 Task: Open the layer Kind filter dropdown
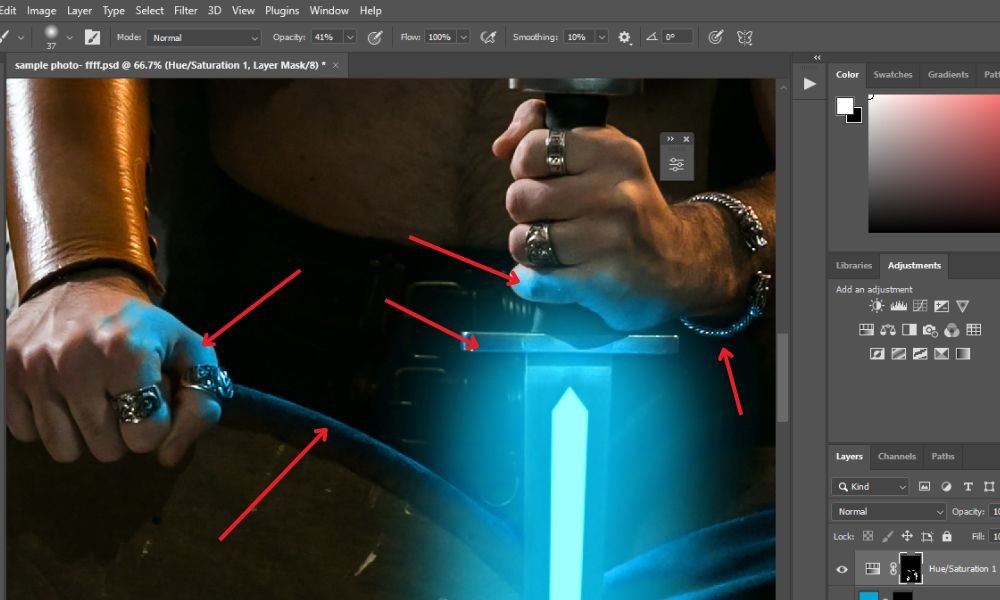click(870, 487)
